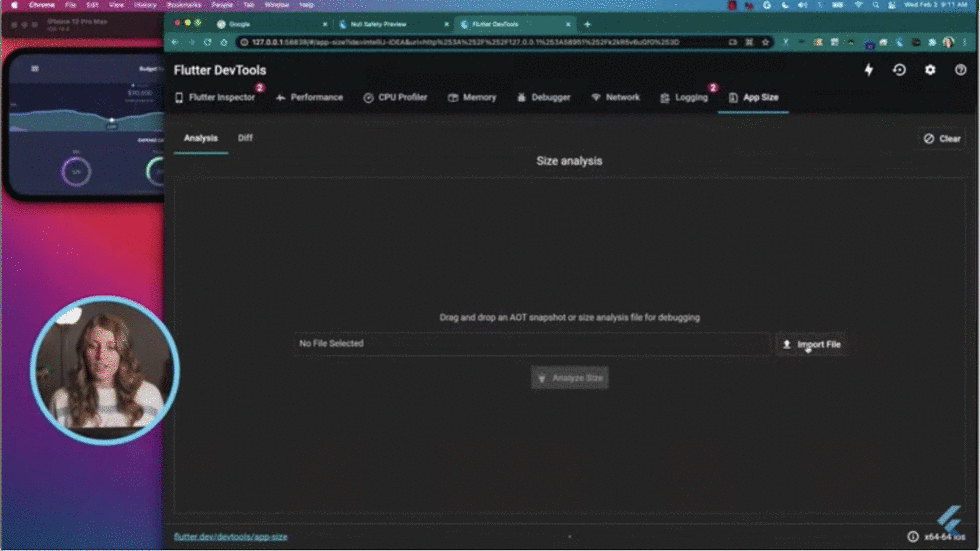Click the hot reload lightning icon
Viewport: 980px width, 551px height.
point(869,70)
